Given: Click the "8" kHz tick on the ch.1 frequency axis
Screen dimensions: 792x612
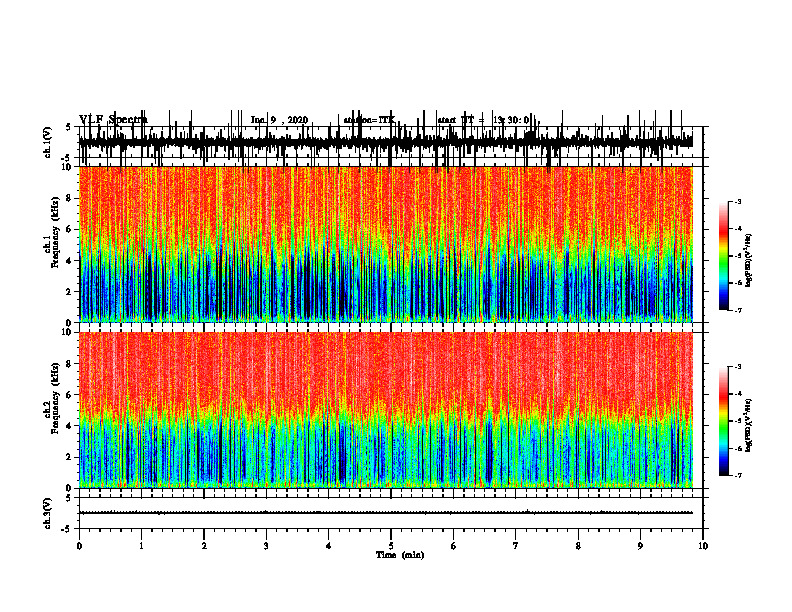Looking at the screenshot, I should pos(69,198).
